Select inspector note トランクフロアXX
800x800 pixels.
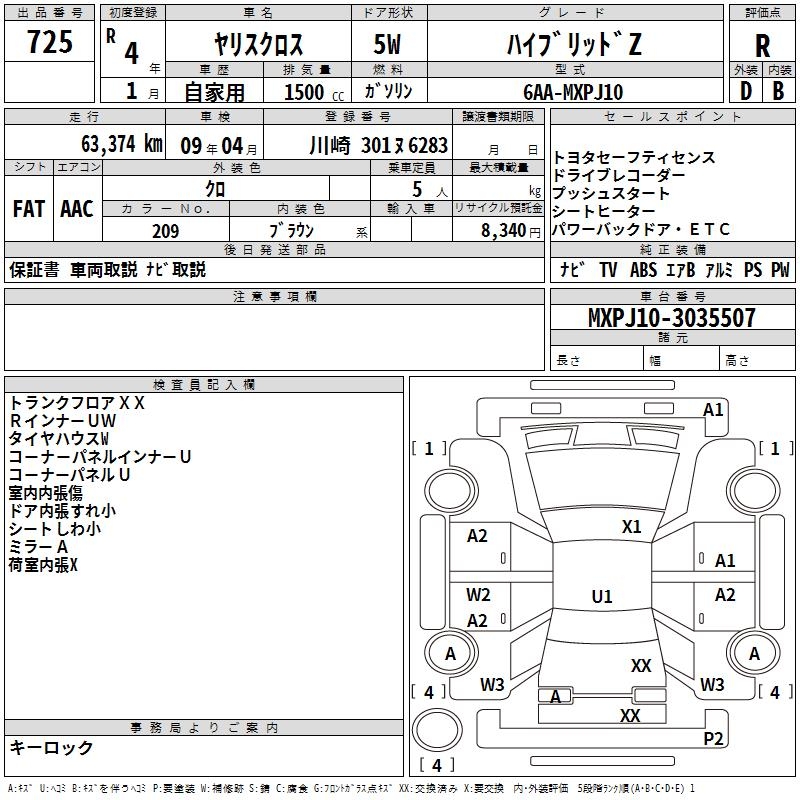click(77, 403)
